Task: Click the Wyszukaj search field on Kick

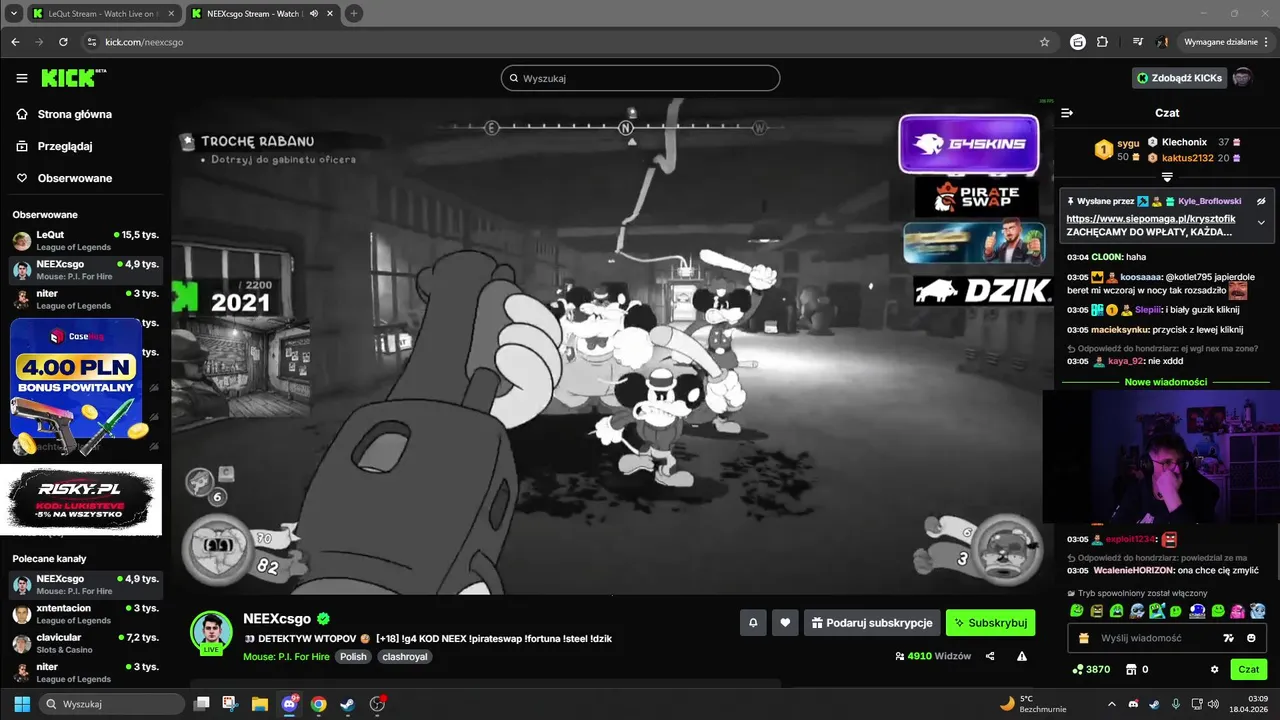Action: tap(640, 78)
